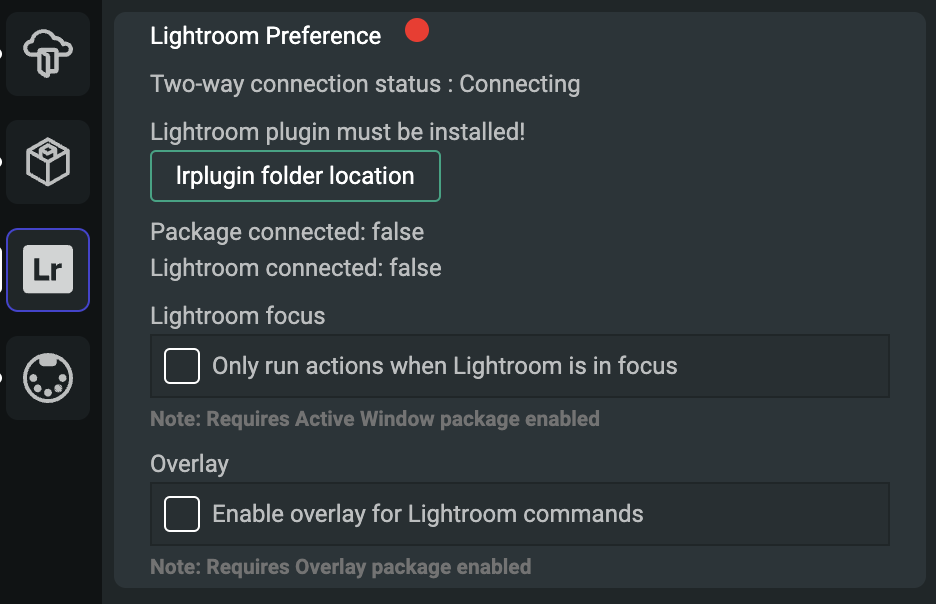The height and width of the screenshot is (604, 936).
Task: Click the Overlay section label
Action: click(189, 464)
